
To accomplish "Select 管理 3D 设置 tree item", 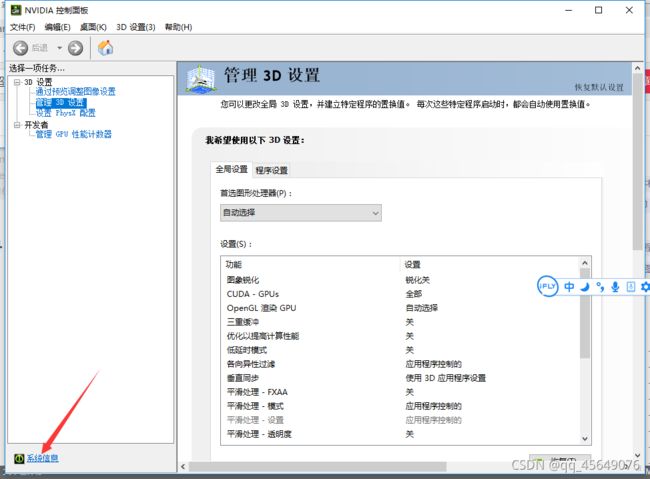I will click(x=61, y=102).
